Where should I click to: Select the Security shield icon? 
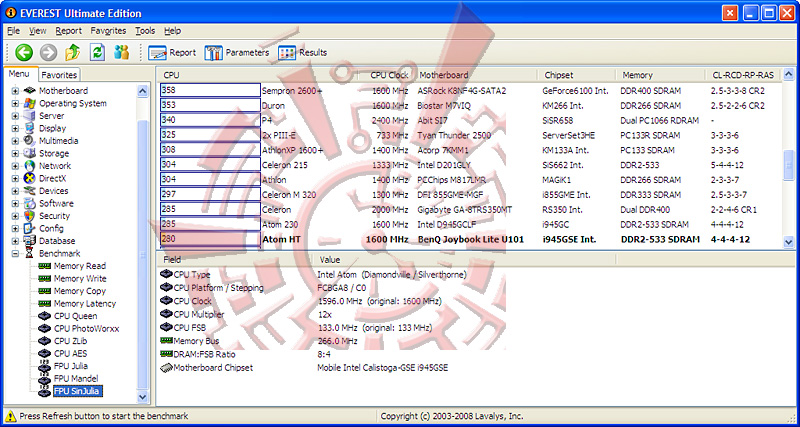[30, 216]
